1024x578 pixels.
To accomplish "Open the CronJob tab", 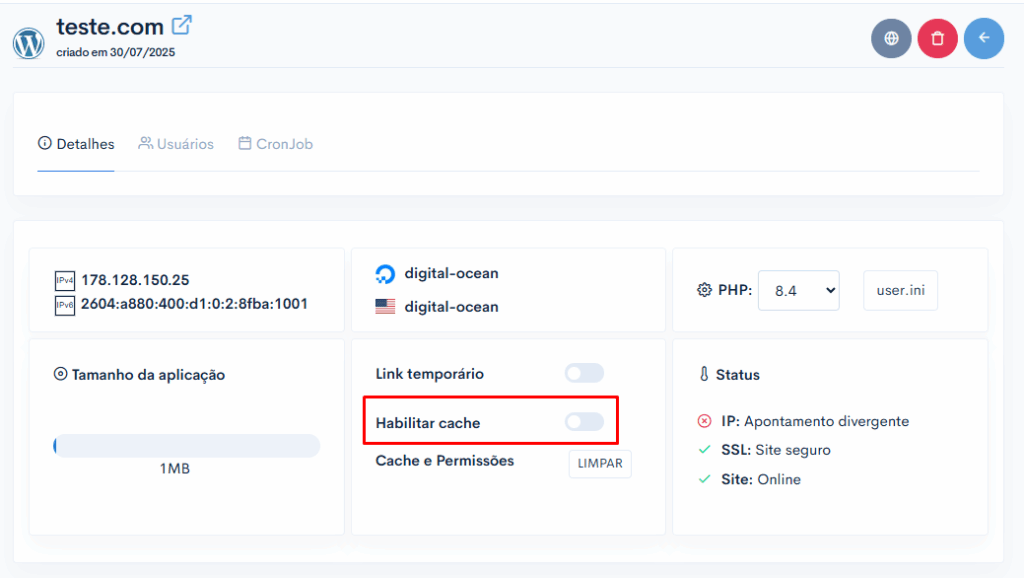I will tap(276, 144).
